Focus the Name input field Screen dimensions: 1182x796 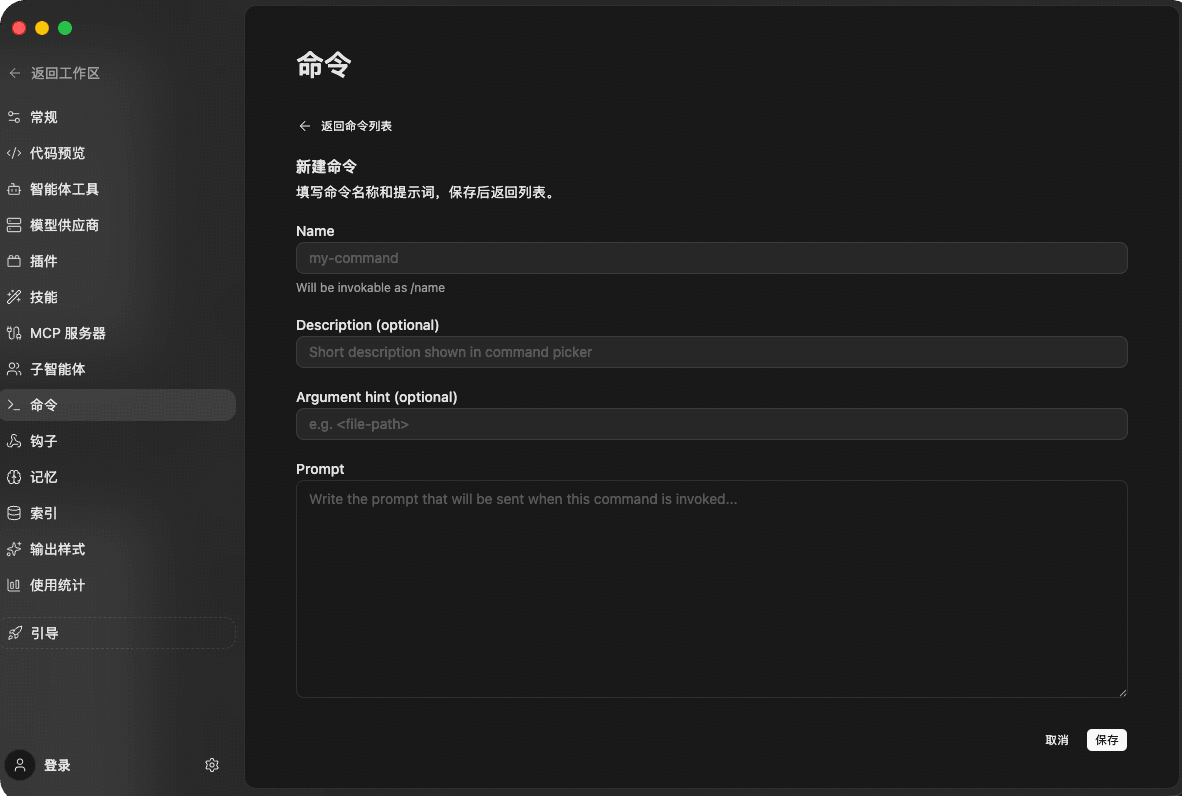click(712, 258)
